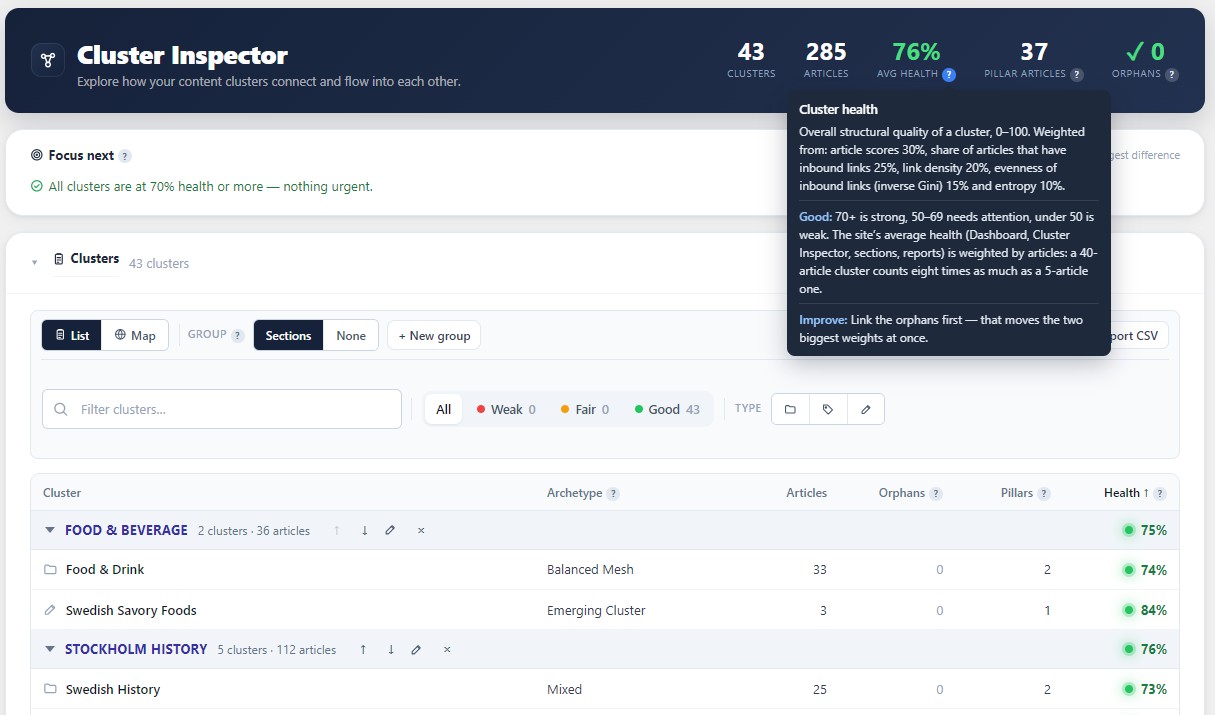Click the Orphans column help icon

coord(936,494)
